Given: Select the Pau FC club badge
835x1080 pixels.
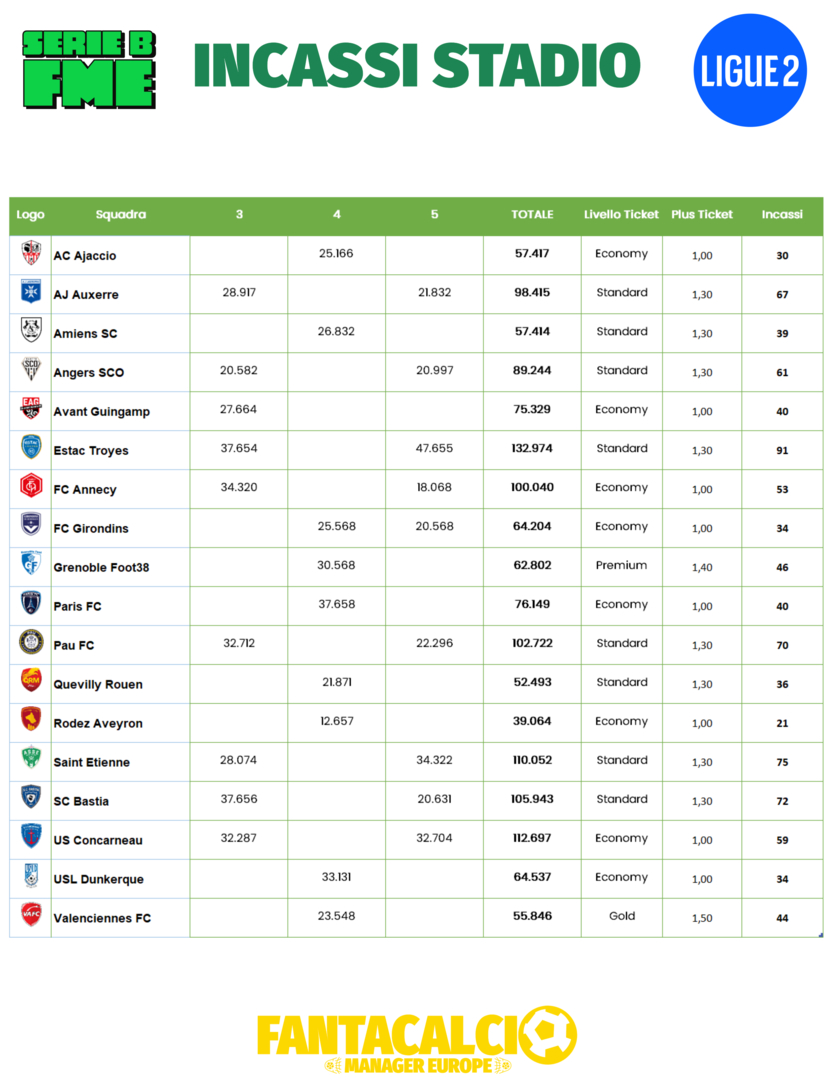Looking at the screenshot, I should tap(31, 644).
